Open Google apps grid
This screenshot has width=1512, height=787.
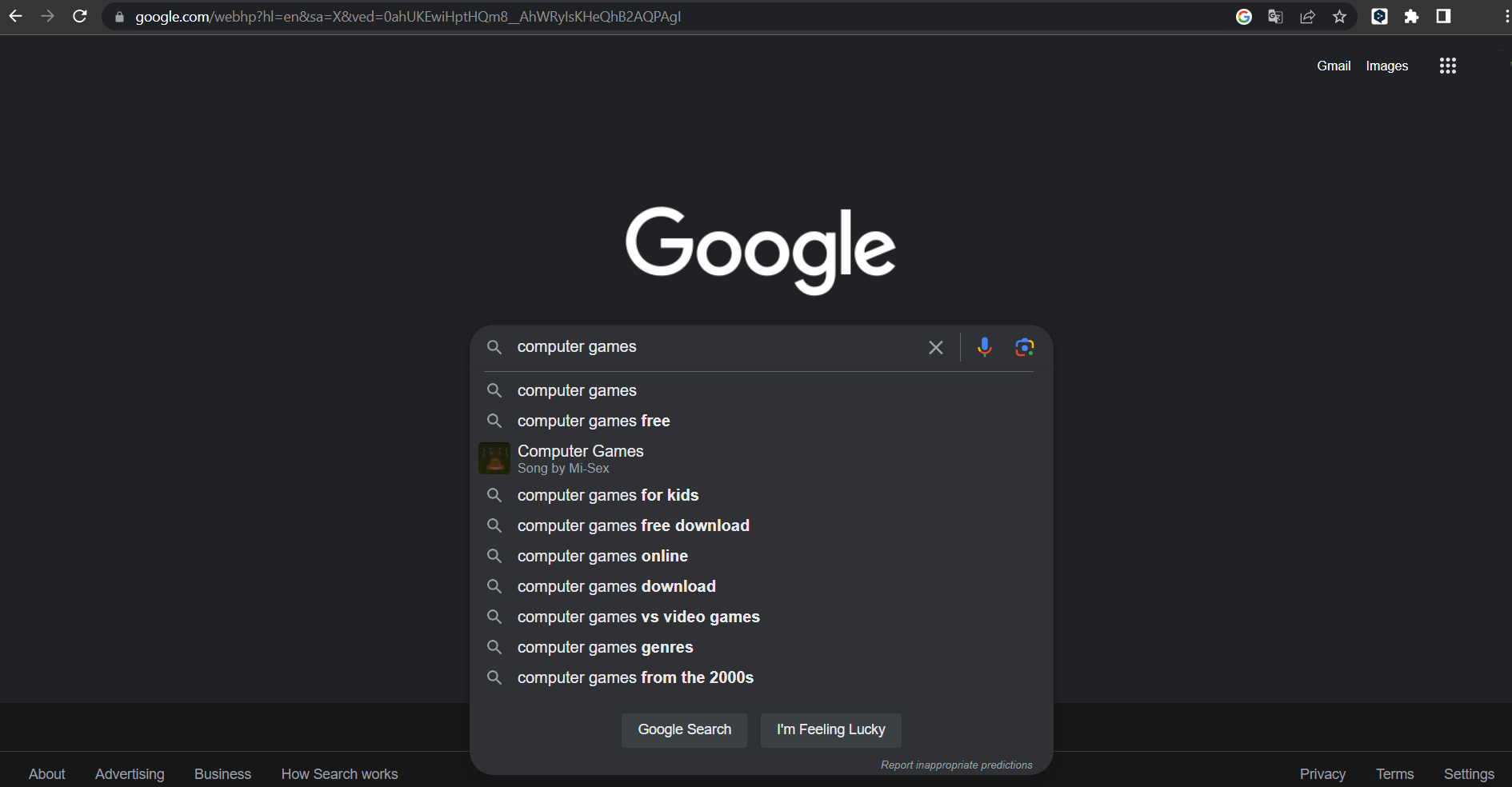point(1448,66)
